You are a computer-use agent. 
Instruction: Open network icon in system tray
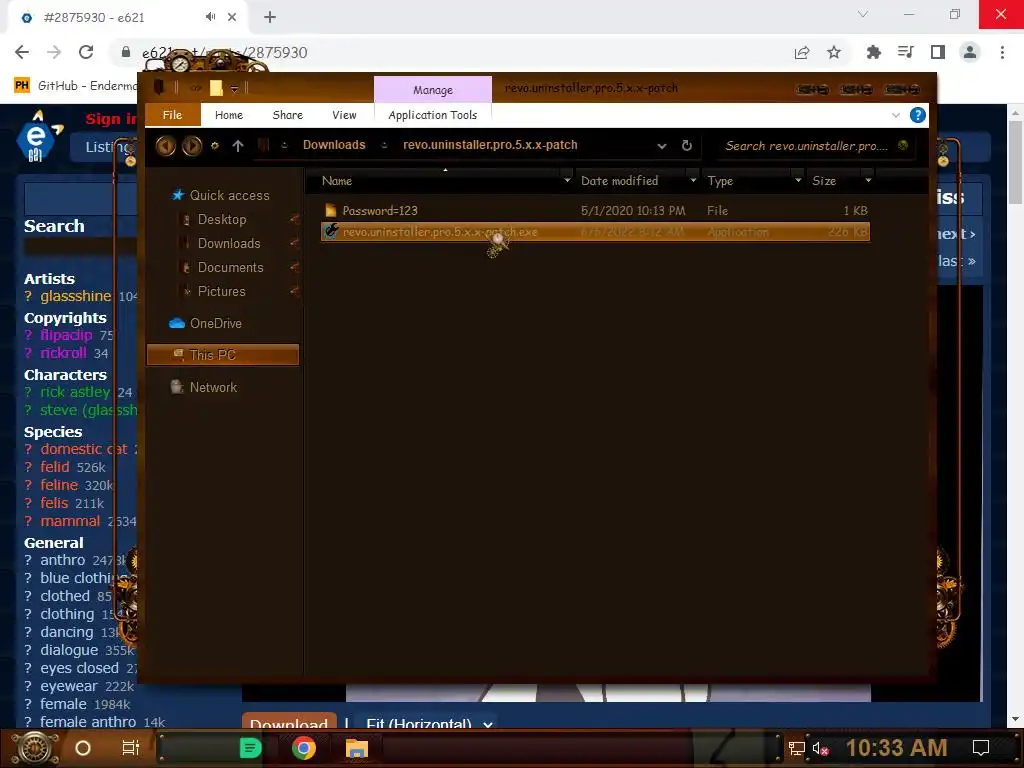[796, 748]
